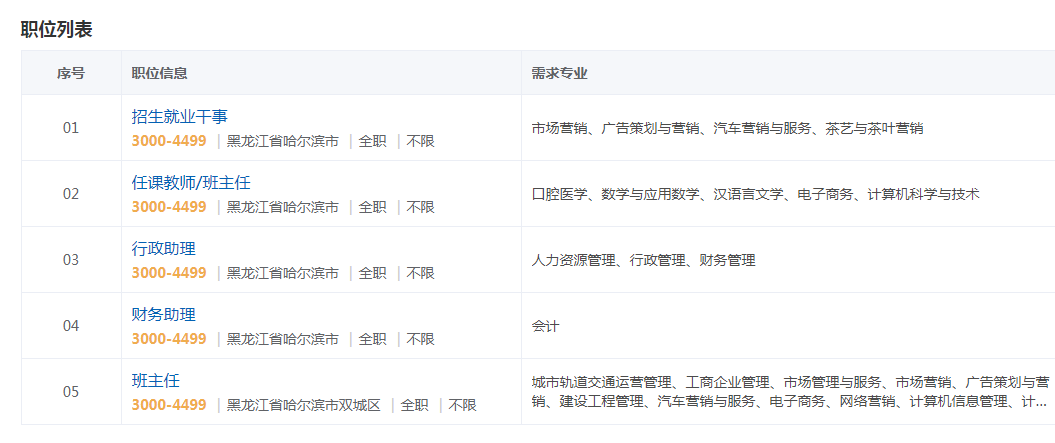Click the 职位信息 column header
Screen dimensions: 1055x443
[x=160, y=73]
